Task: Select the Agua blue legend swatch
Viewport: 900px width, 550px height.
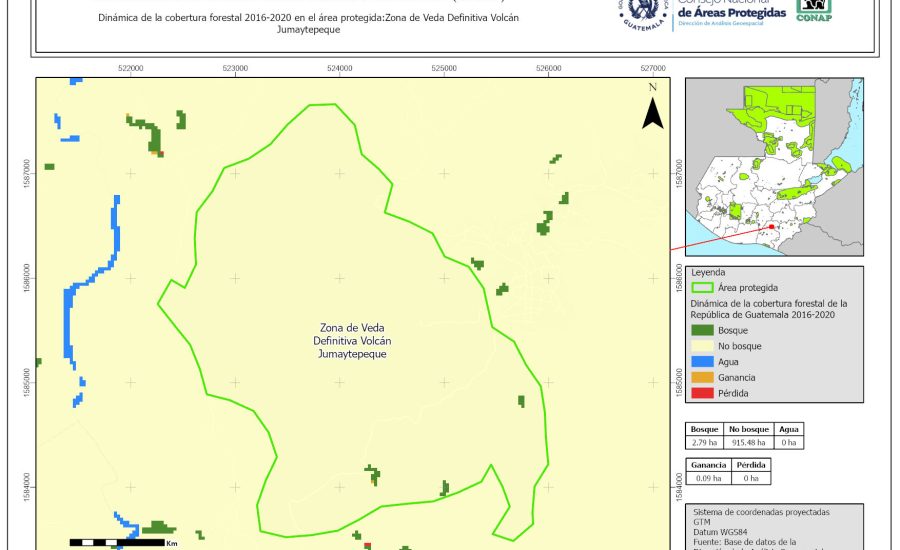Action: pyautogui.click(x=703, y=361)
